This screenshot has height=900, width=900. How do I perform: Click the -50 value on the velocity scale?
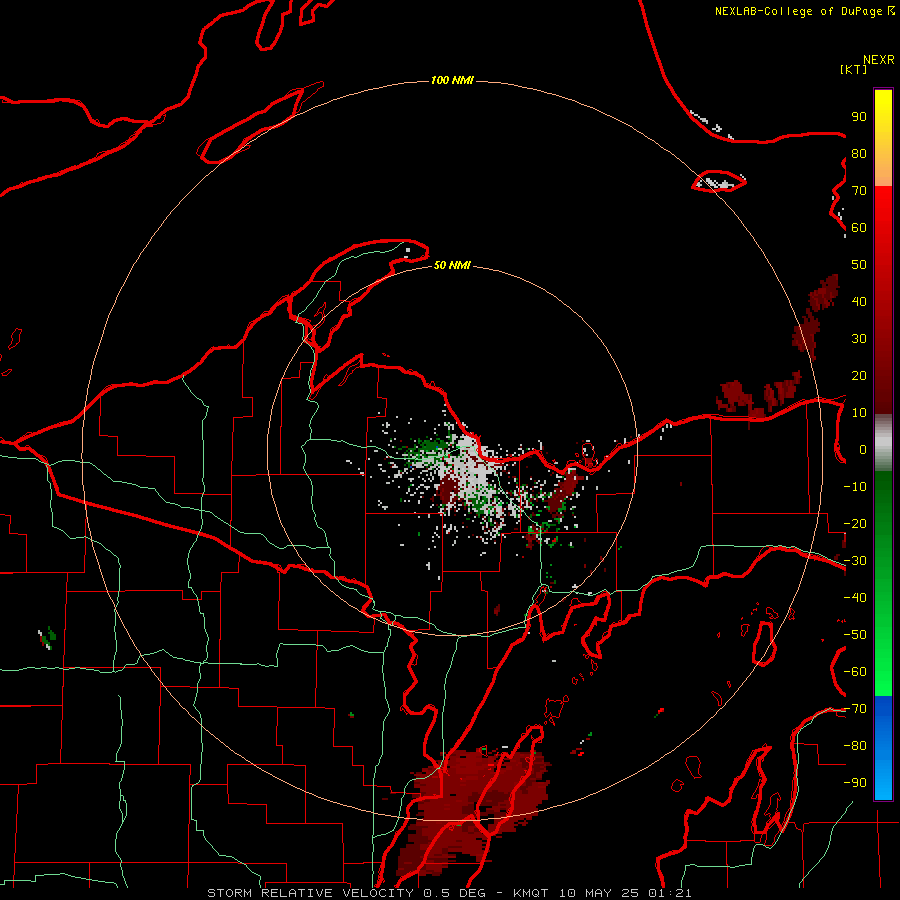[855, 635]
